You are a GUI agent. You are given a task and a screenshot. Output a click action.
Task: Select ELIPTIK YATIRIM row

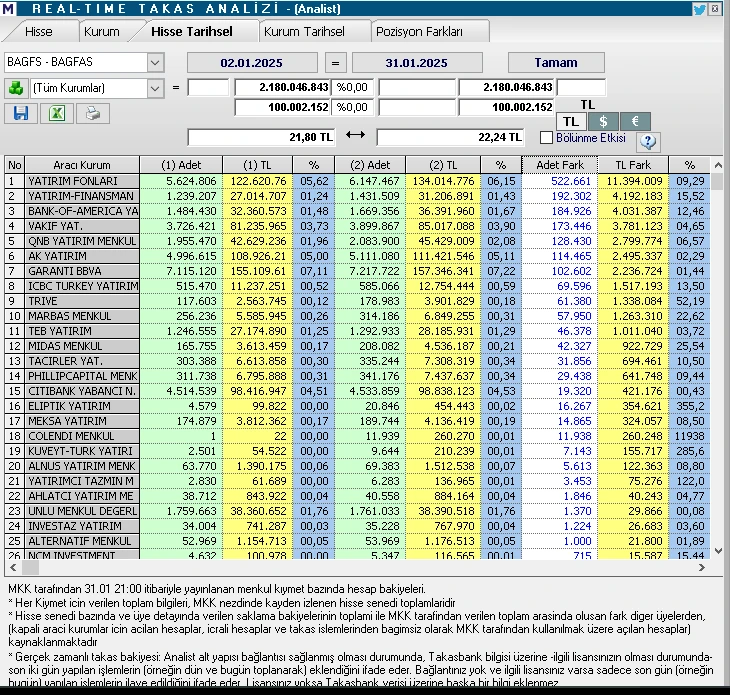click(x=357, y=406)
